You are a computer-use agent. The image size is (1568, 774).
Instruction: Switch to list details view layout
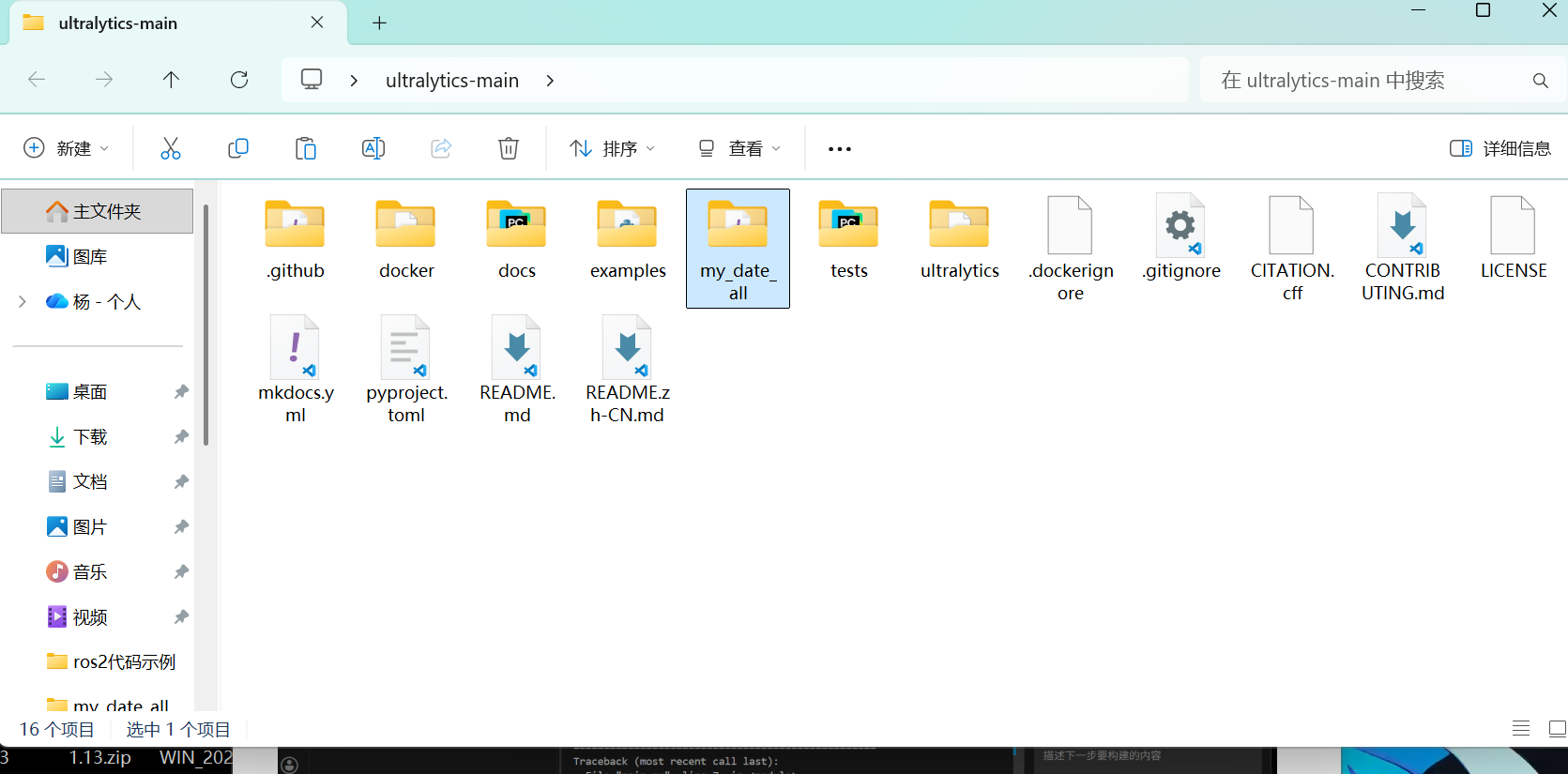[1521, 728]
